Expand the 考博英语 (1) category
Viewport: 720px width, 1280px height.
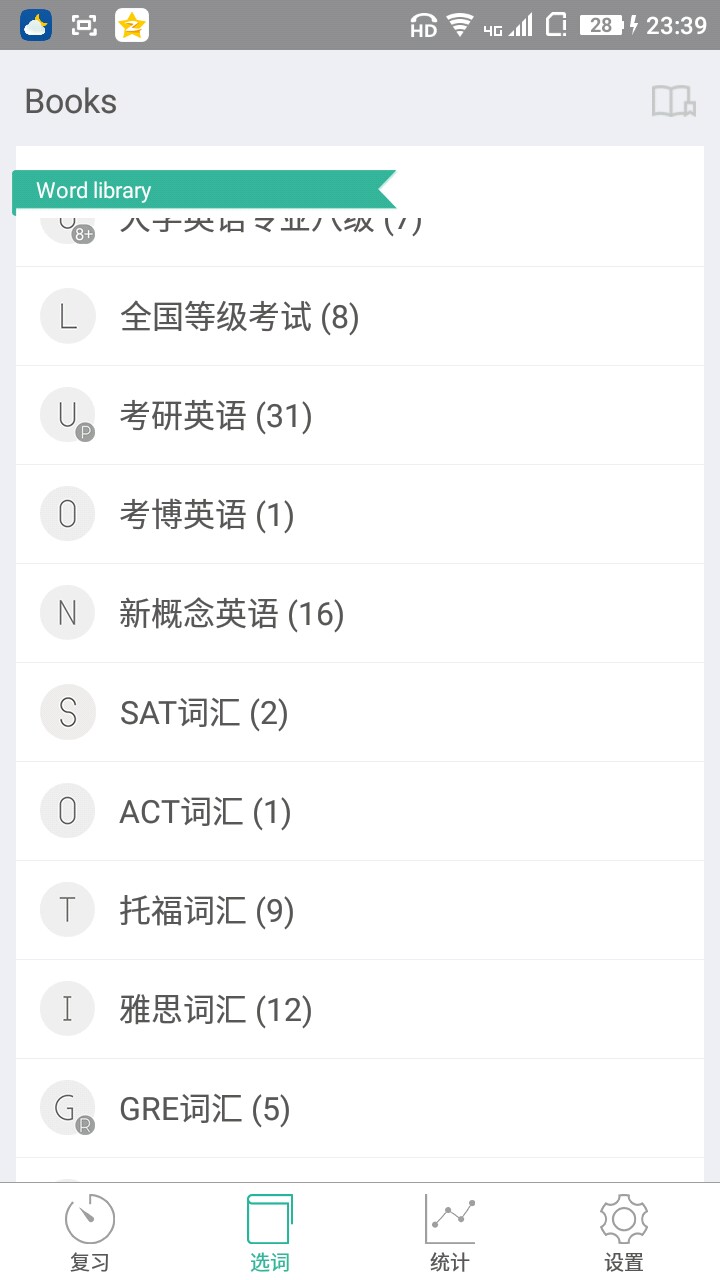point(207,515)
